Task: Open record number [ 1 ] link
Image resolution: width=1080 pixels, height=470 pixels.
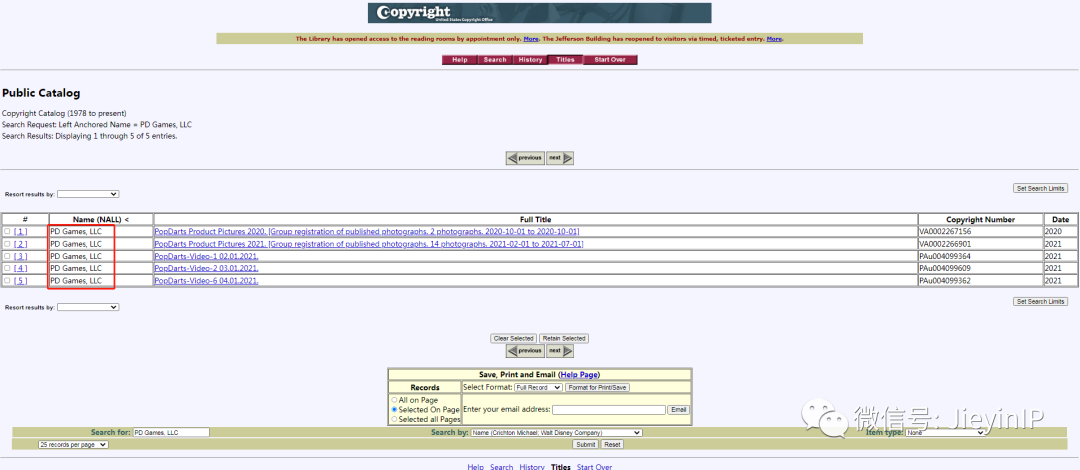Action: pyautogui.click(x=21, y=232)
